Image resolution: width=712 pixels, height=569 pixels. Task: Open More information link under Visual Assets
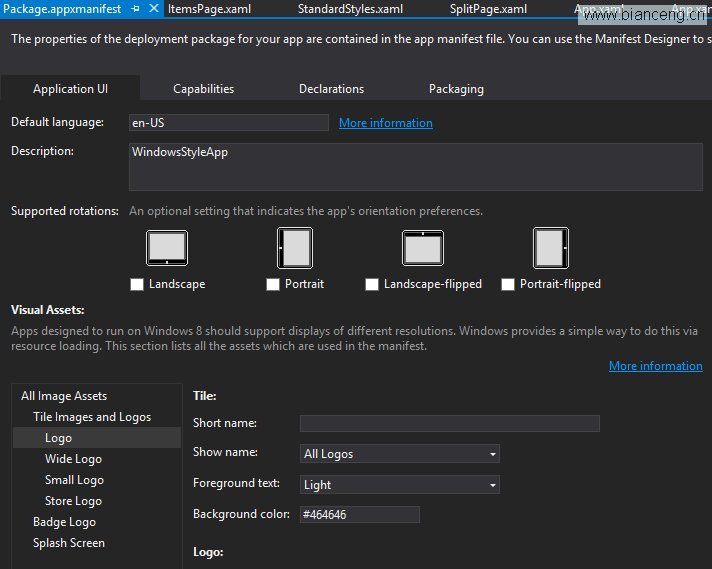point(655,366)
